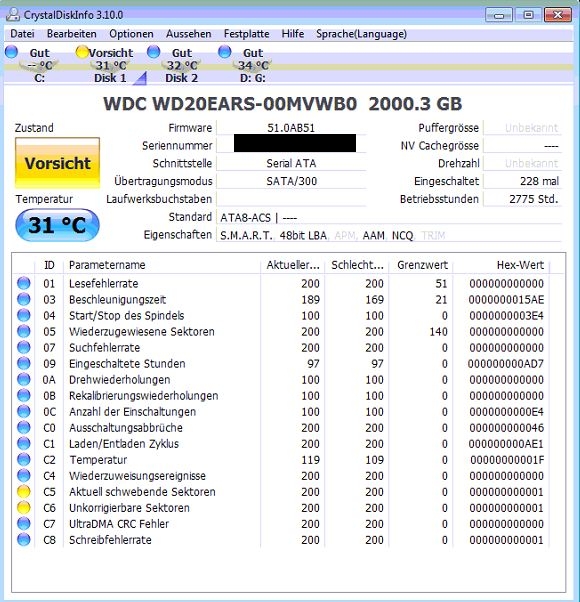Click hex value 0000000015AE for Beschleunigungszeit
Viewport: 580px width, 602px height.
tap(506, 299)
